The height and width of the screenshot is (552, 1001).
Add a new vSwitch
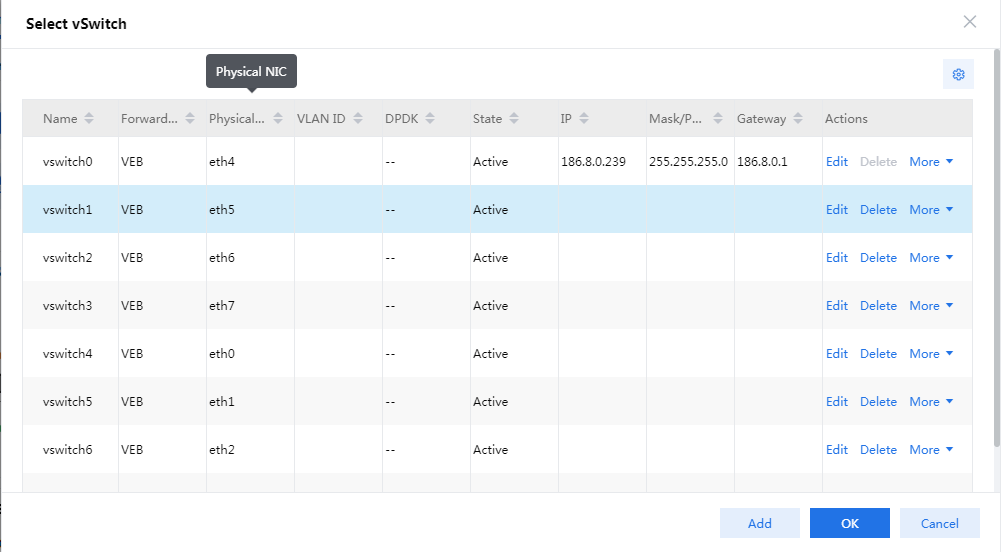click(760, 523)
